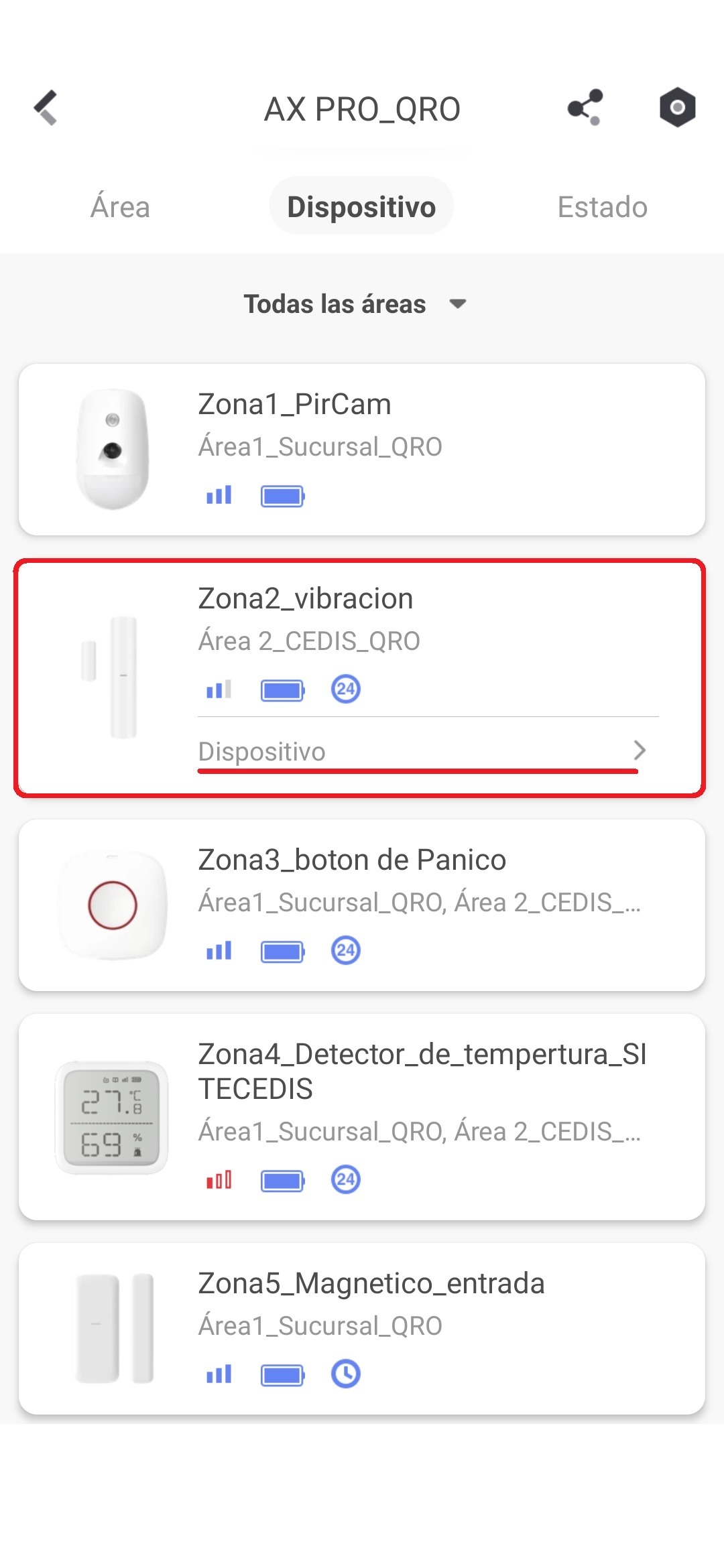Switch to the Estado tab
Image resolution: width=724 pixels, height=1568 pixels.
(x=603, y=206)
